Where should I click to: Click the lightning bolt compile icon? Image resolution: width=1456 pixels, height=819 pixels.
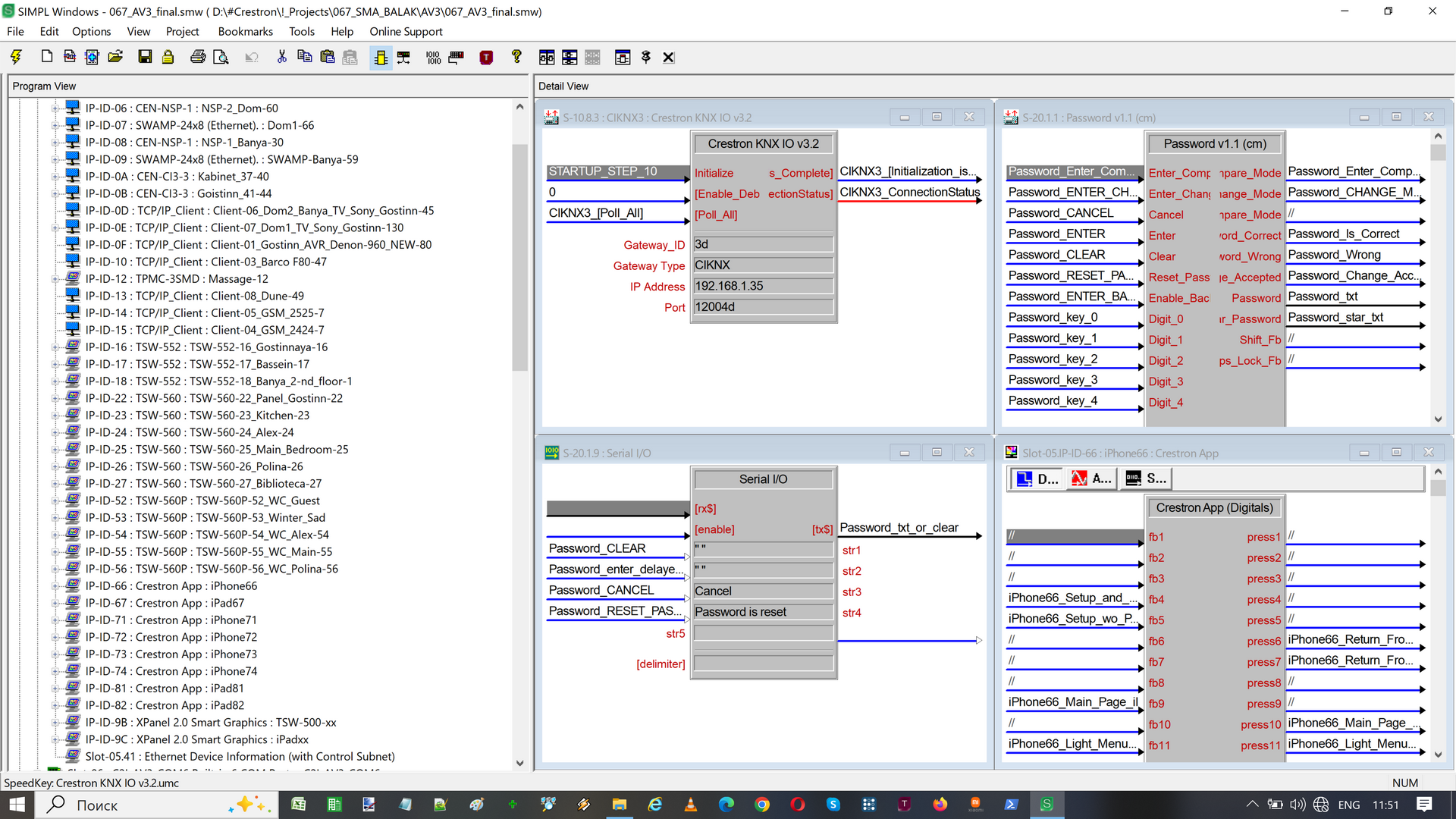pos(16,57)
